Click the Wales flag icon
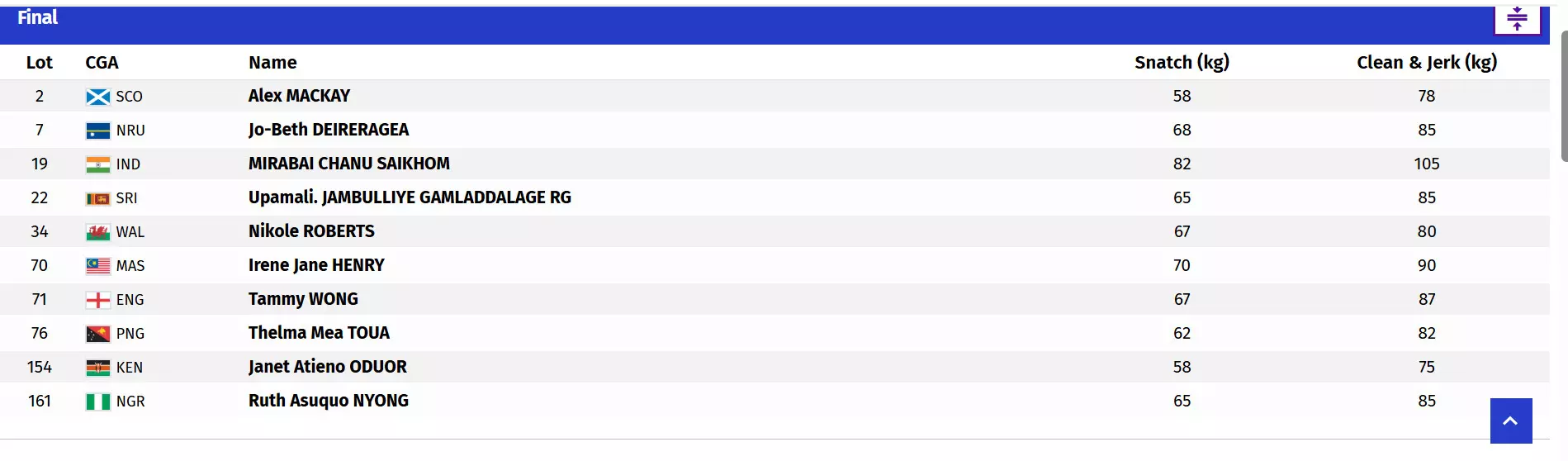The width and height of the screenshot is (1568, 461). coord(98,232)
